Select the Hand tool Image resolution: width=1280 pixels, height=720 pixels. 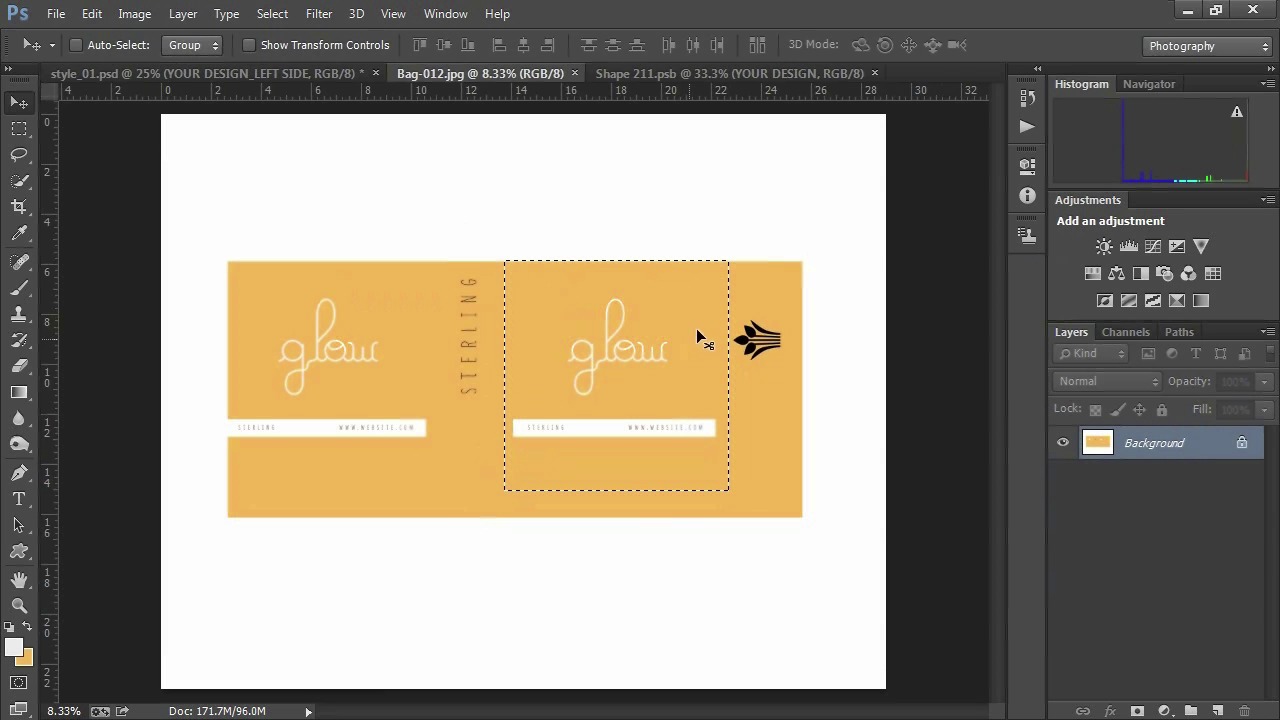[19, 580]
